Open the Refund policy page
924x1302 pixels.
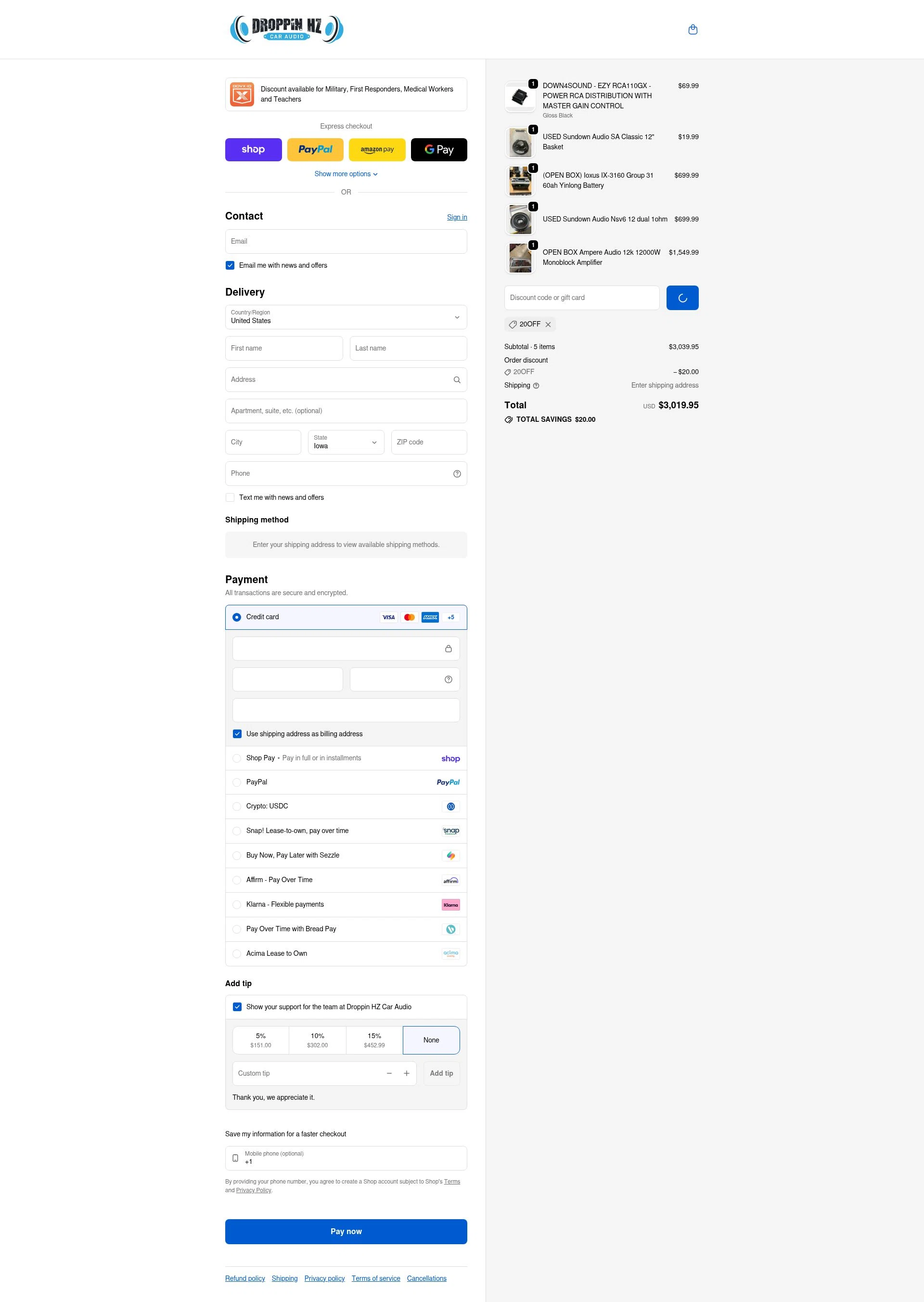pyautogui.click(x=244, y=1278)
